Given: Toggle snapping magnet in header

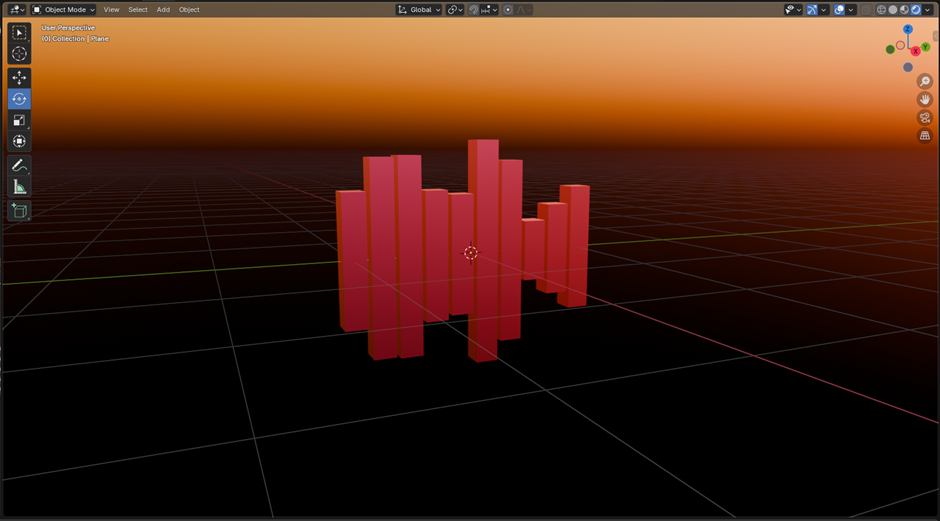Looking at the screenshot, I should point(471,10).
